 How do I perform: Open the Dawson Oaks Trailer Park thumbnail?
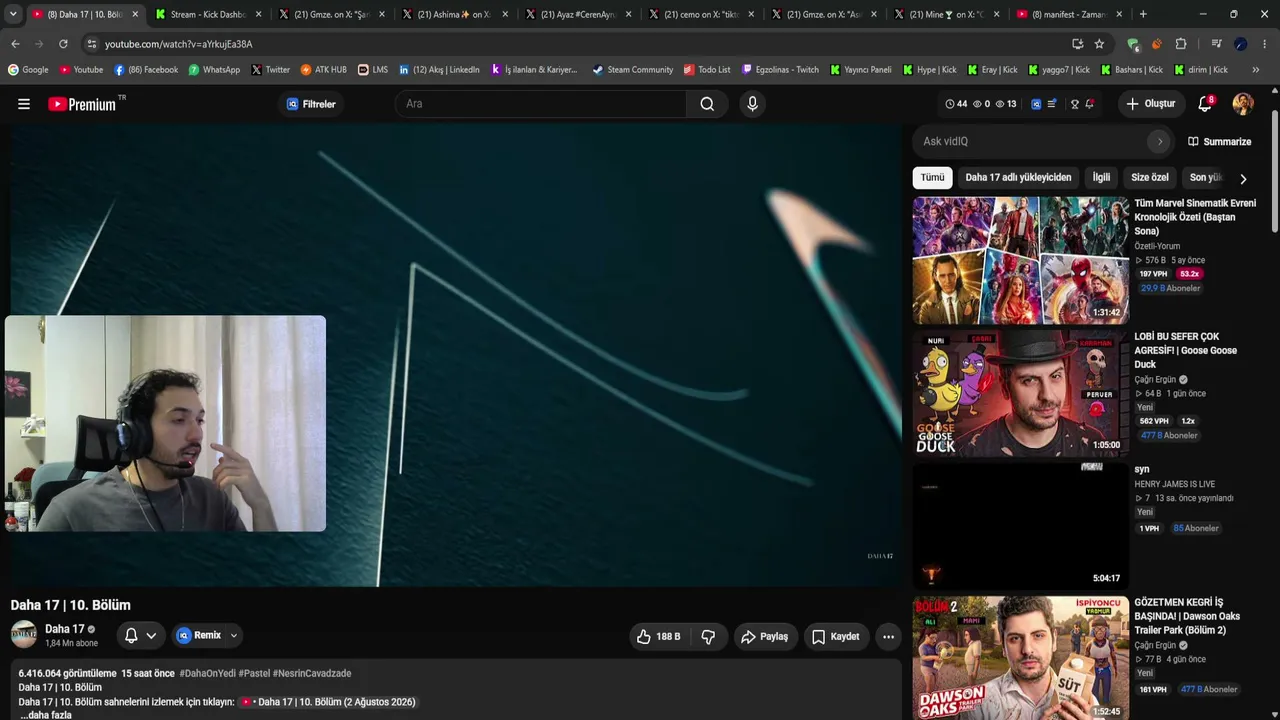[x=1021, y=658]
